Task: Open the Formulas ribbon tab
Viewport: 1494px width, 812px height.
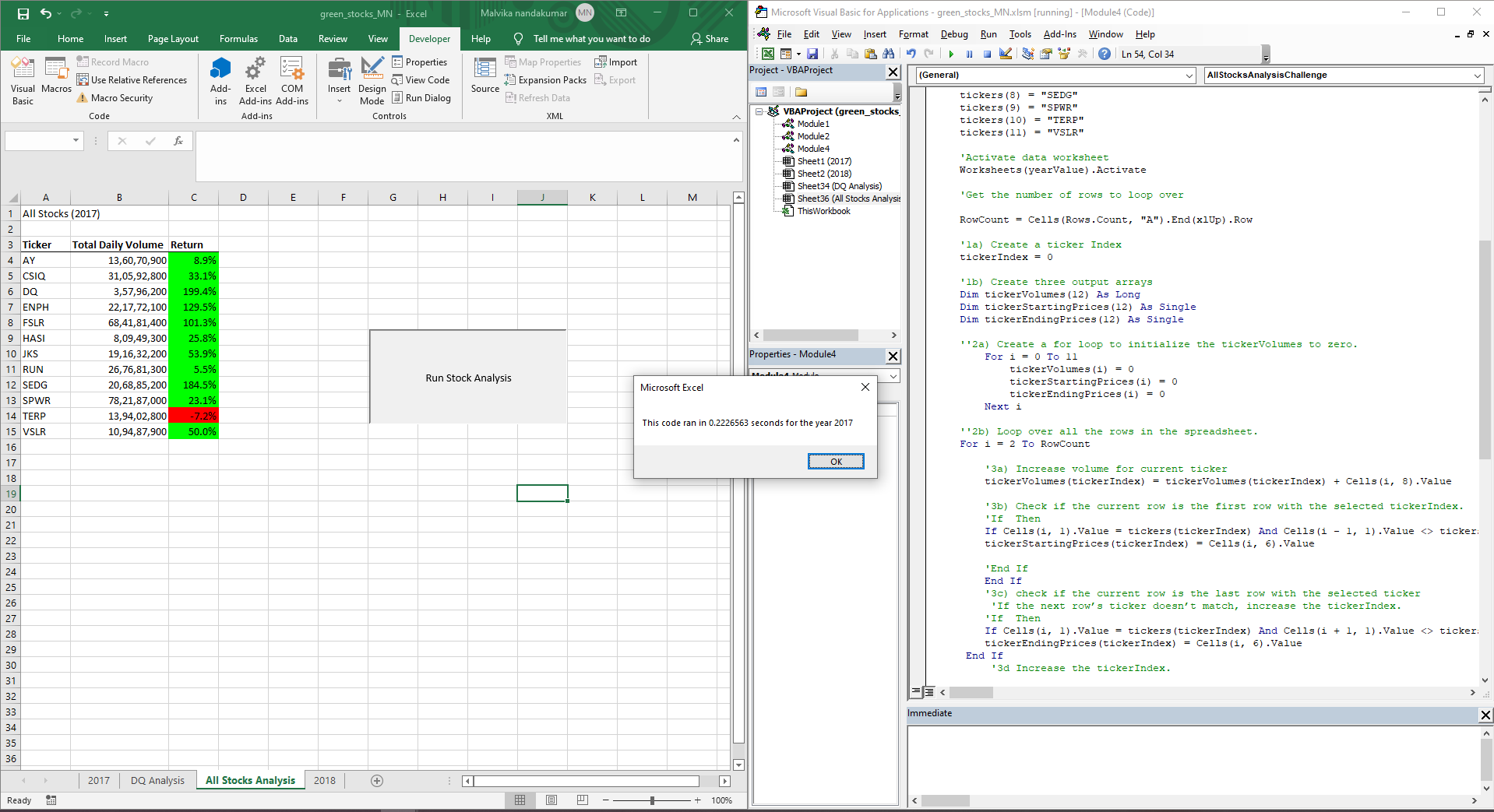Action: pos(238,39)
